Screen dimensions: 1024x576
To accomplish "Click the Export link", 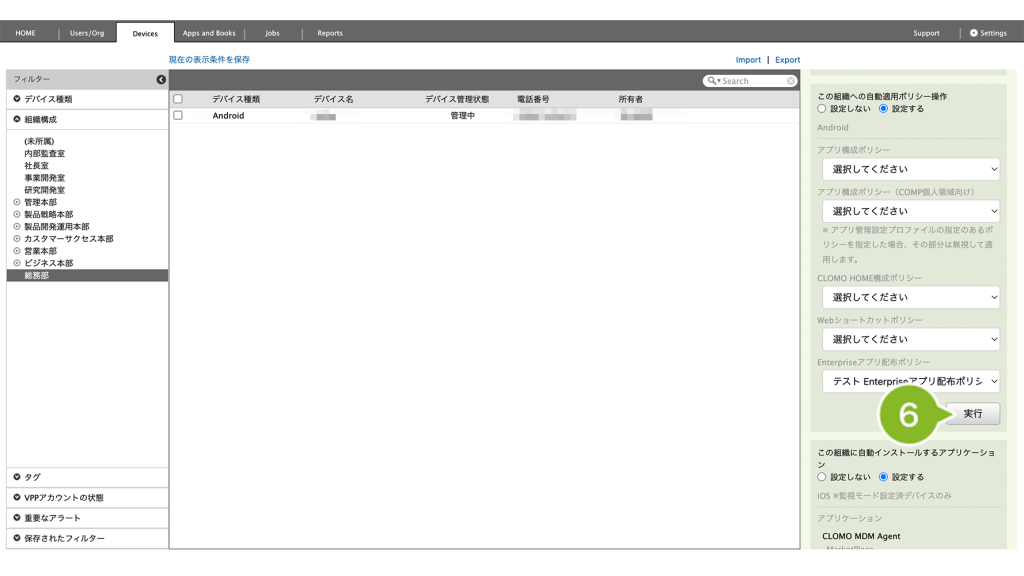I will coord(787,60).
